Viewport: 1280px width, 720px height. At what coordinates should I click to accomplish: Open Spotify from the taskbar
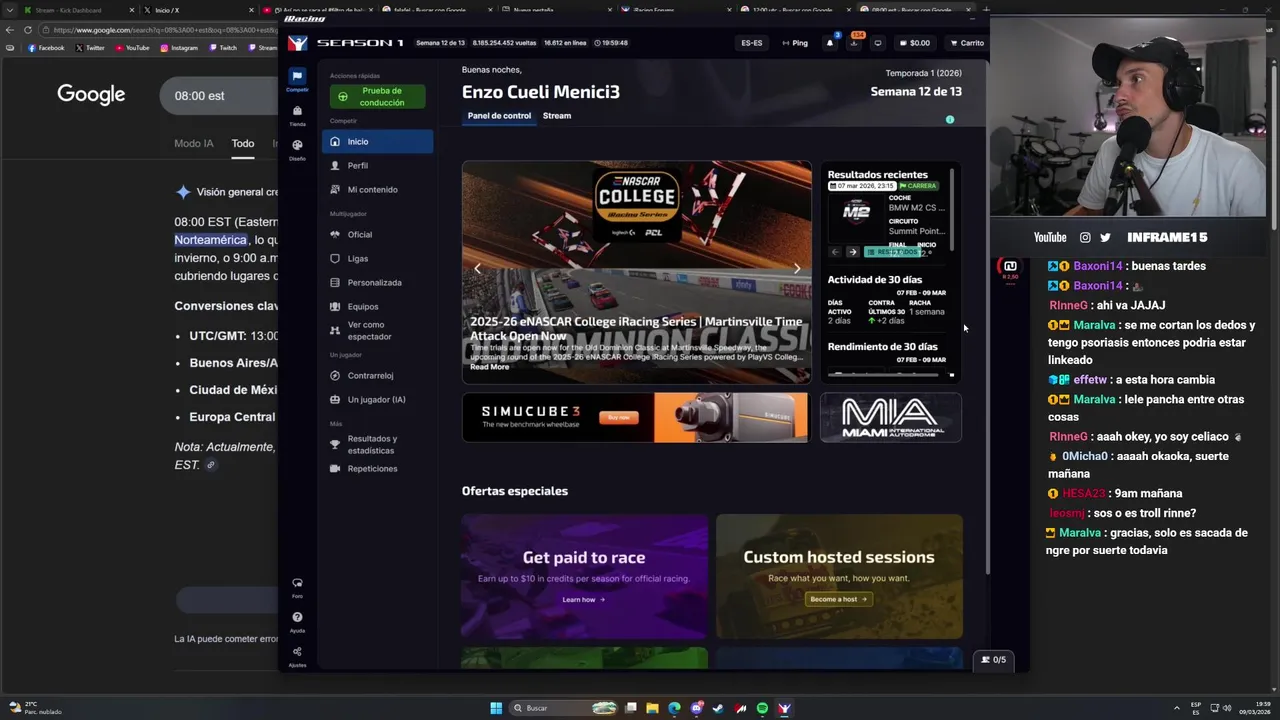(x=762, y=708)
